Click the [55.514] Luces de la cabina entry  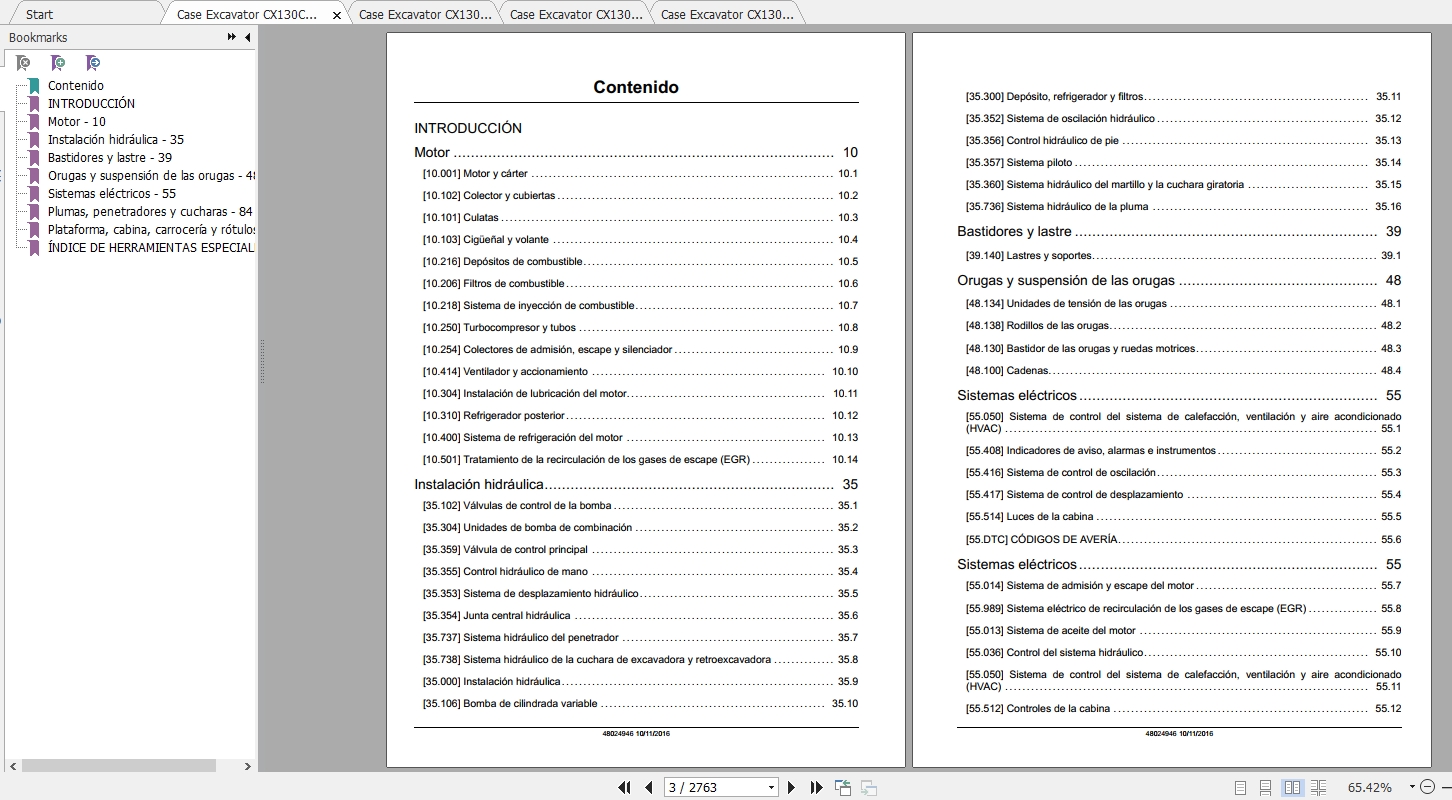pyautogui.click(x=1183, y=517)
